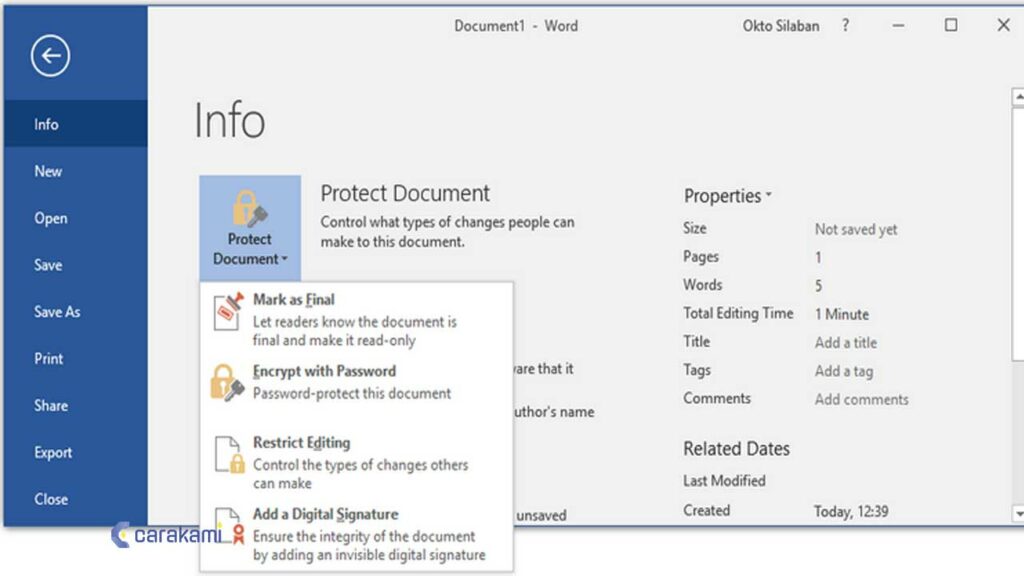Screen dimensions: 1024x576
Task: Open the help question mark icon
Action: tap(846, 25)
